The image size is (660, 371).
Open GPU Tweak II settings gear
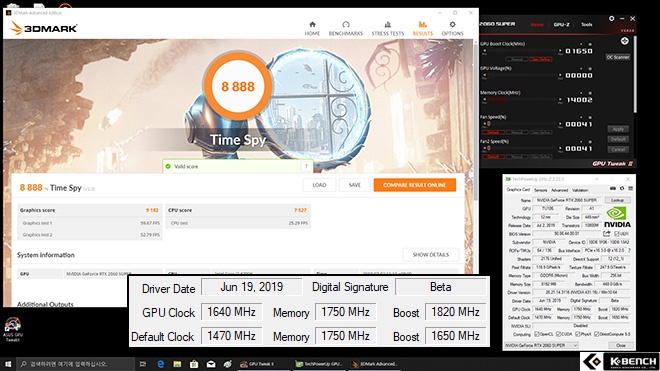(x=612, y=19)
